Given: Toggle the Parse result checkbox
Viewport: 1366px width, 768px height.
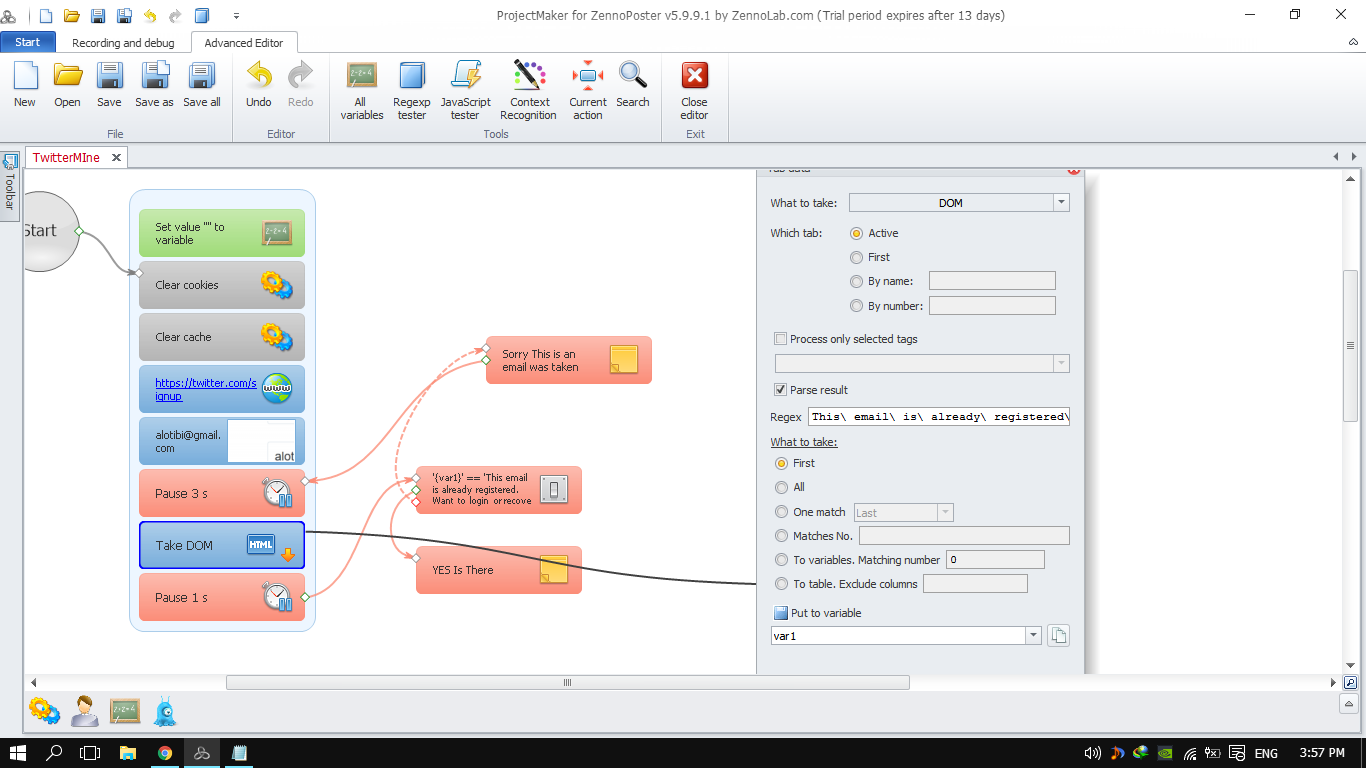Looking at the screenshot, I should click(x=781, y=390).
